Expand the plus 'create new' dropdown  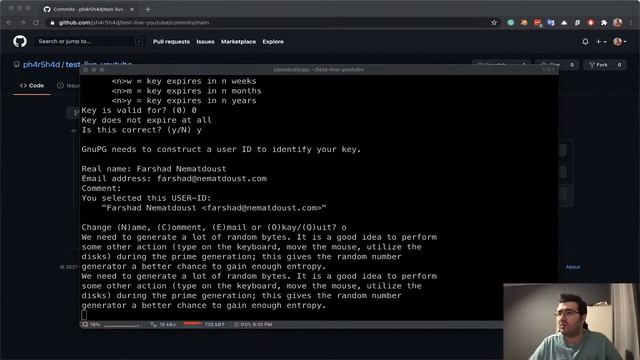[x=601, y=42]
